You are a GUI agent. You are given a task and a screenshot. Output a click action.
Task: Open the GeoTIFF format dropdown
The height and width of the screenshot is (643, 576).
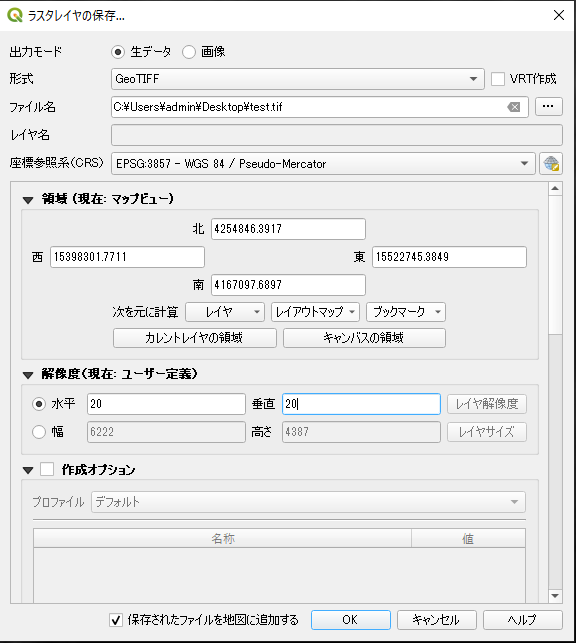(x=298, y=79)
